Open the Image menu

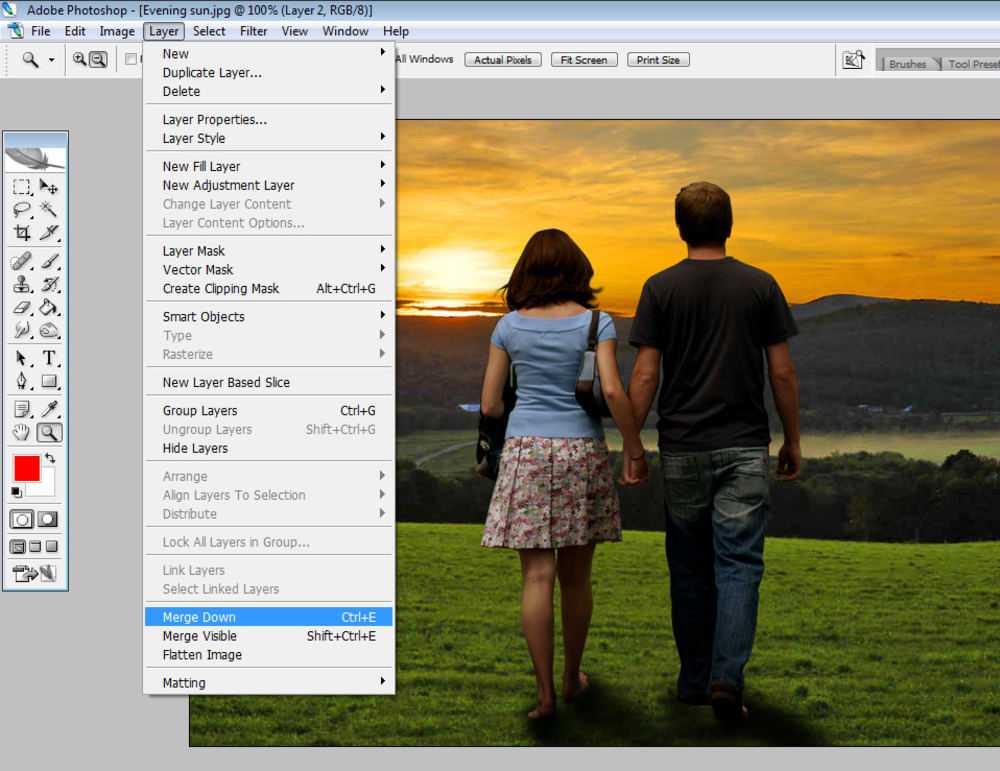click(x=117, y=31)
